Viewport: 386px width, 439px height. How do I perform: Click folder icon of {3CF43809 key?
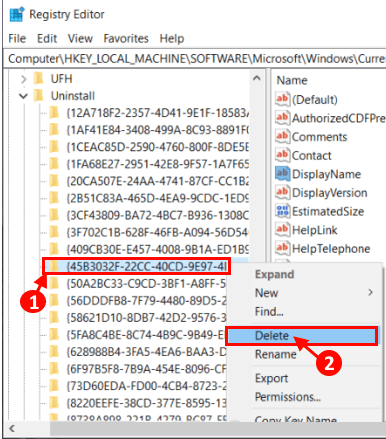pos(54,215)
